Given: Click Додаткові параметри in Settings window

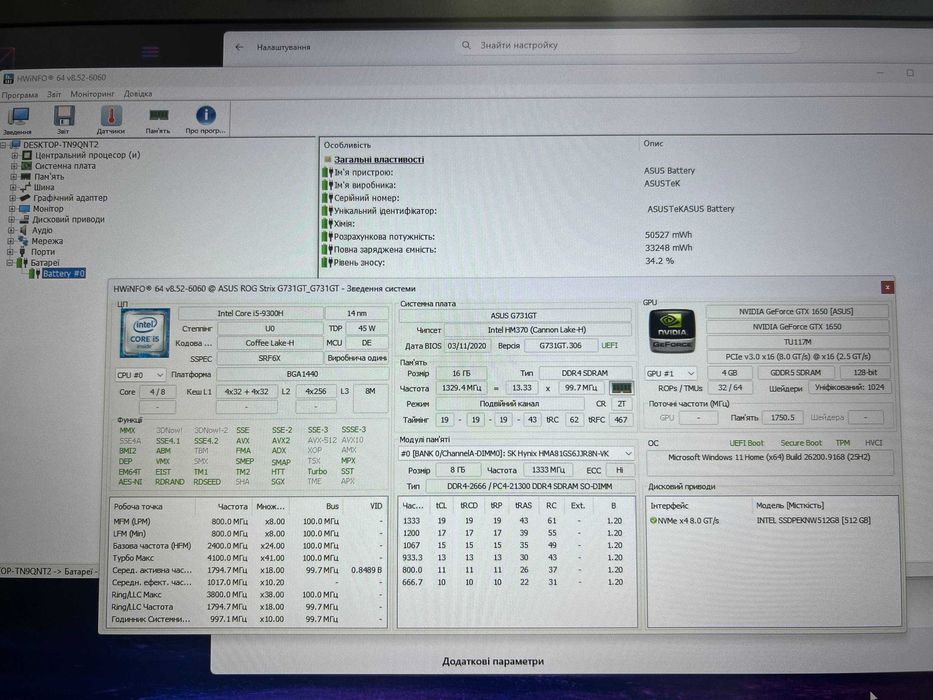Looking at the screenshot, I should click(493, 661).
